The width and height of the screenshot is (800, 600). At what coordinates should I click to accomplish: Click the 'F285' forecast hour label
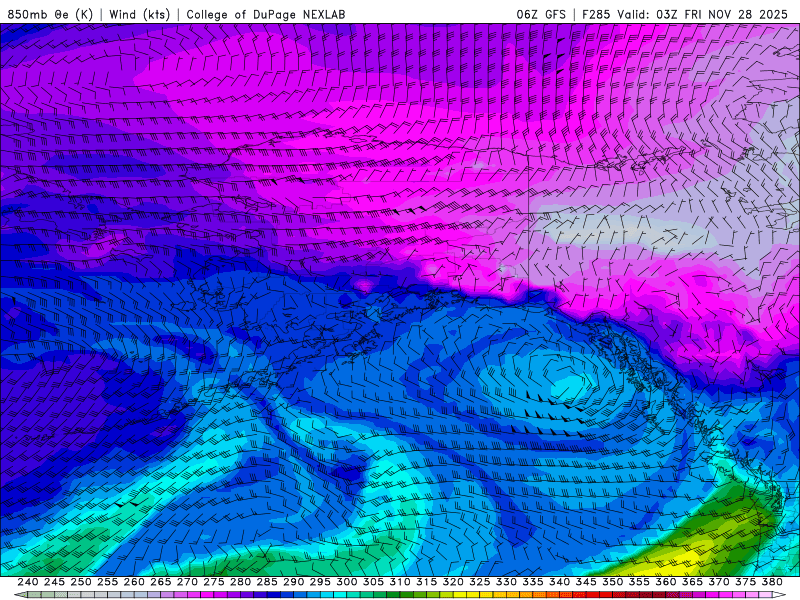click(596, 14)
